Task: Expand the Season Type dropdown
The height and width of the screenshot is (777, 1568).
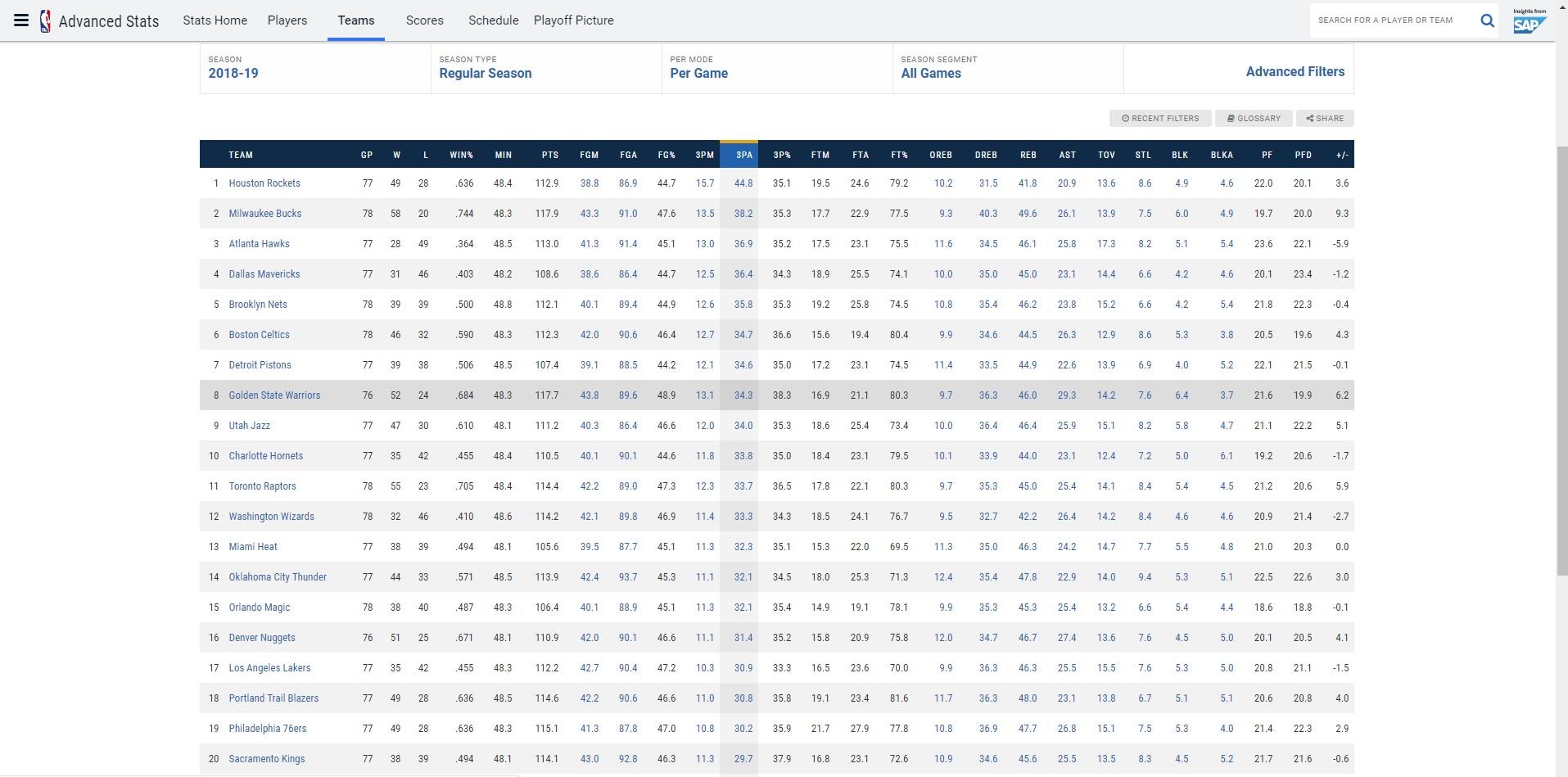Action: 546,68
